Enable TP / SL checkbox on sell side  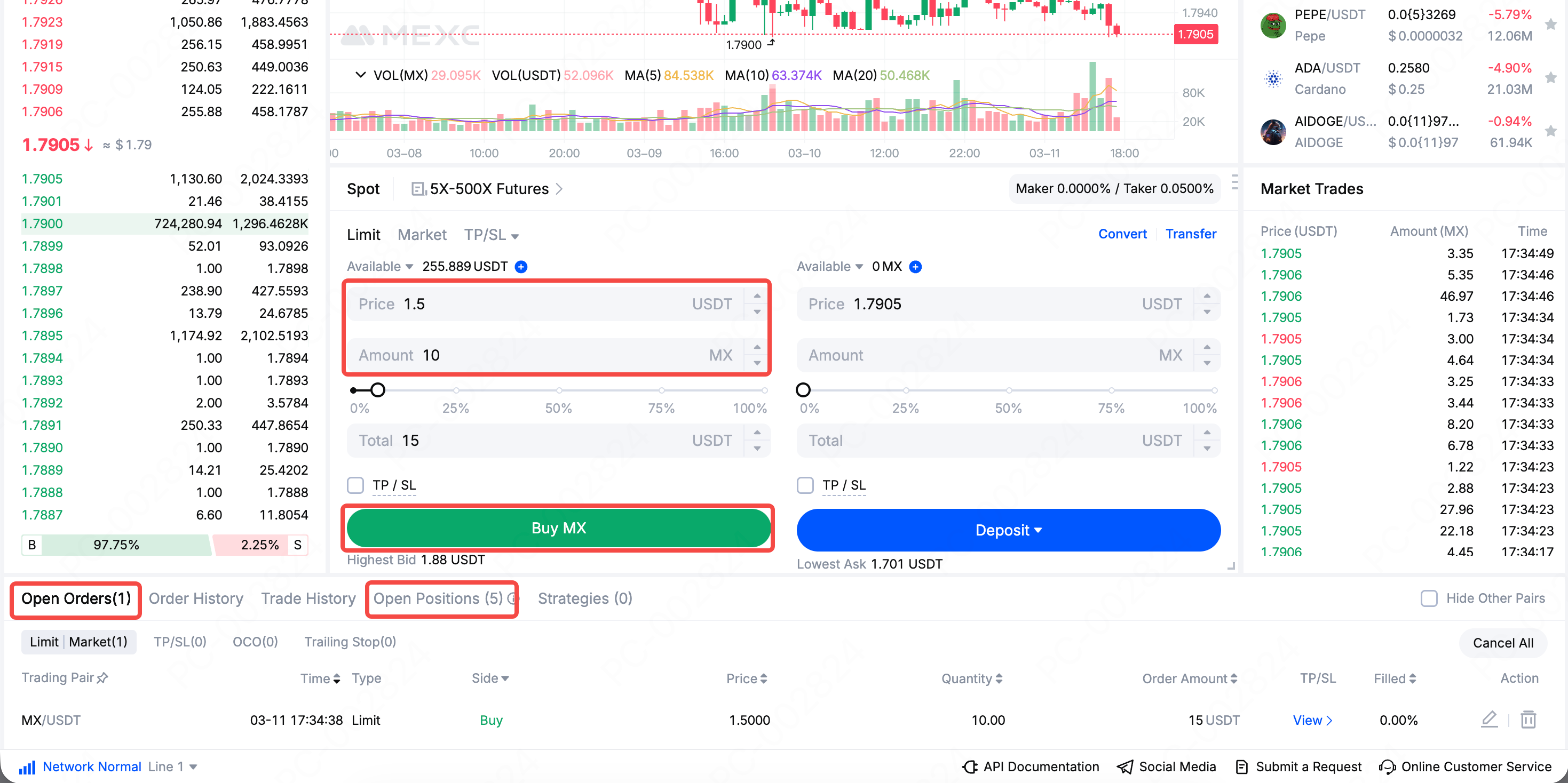click(x=805, y=485)
